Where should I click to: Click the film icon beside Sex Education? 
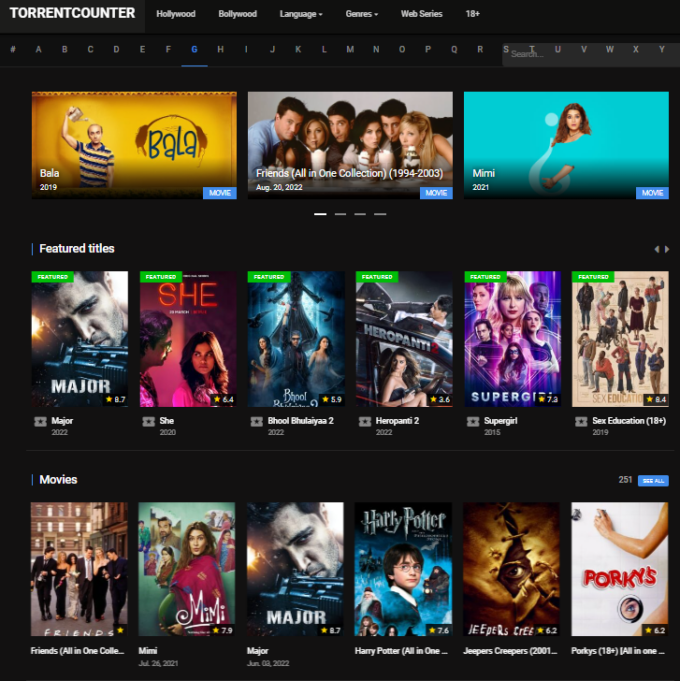(581, 421)
